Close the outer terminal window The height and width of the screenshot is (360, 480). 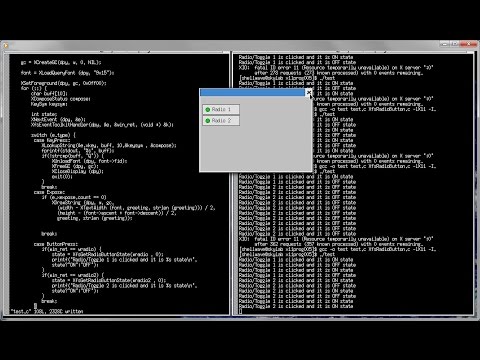click(x=469, y=44)
